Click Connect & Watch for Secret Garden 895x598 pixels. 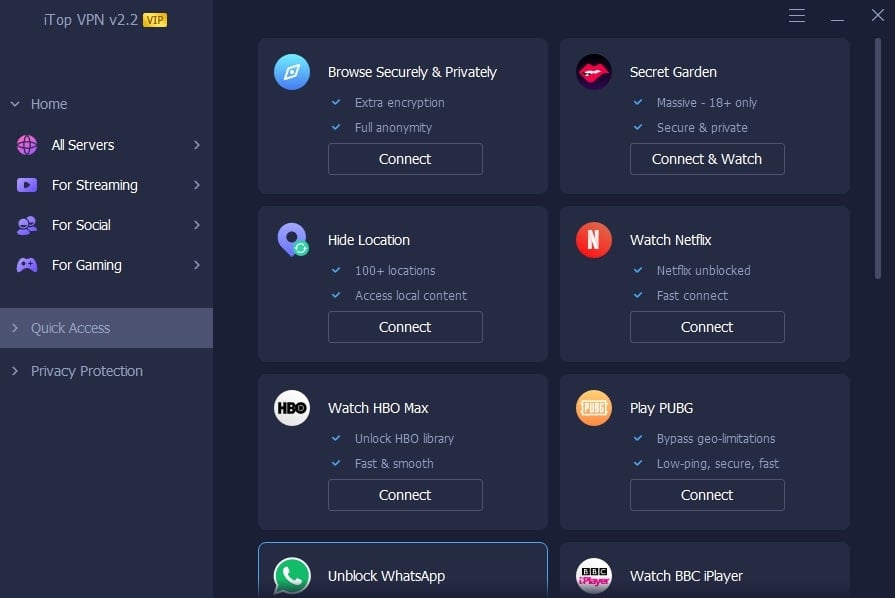[707, 159]
